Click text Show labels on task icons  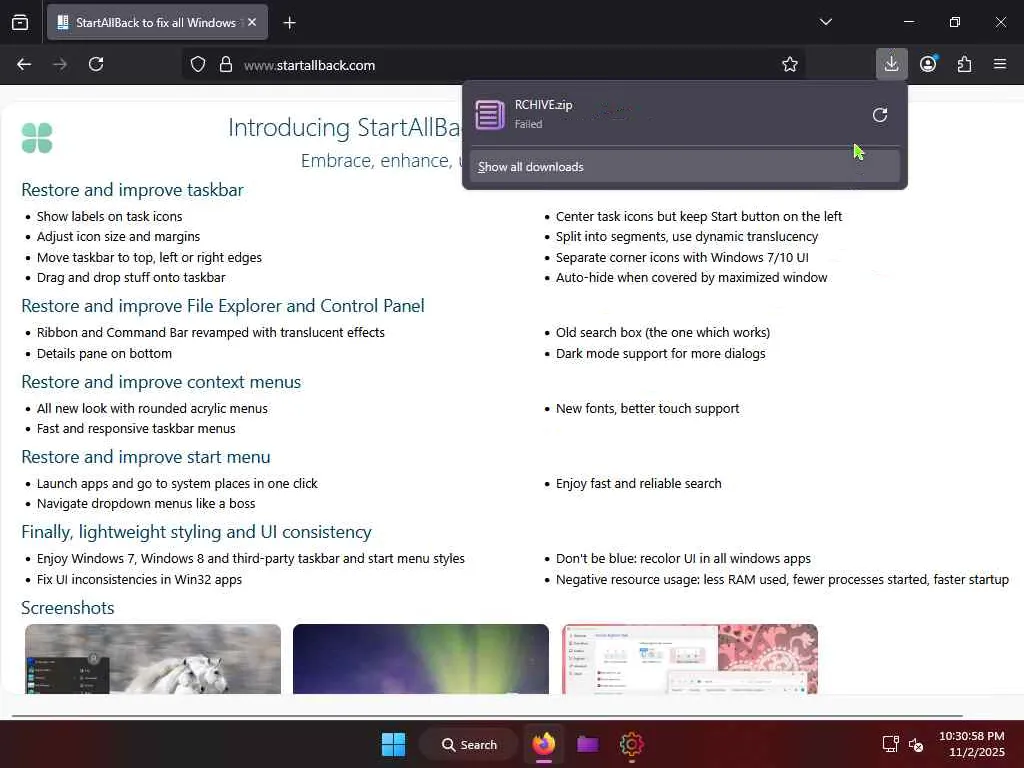[x=109, y=217]
